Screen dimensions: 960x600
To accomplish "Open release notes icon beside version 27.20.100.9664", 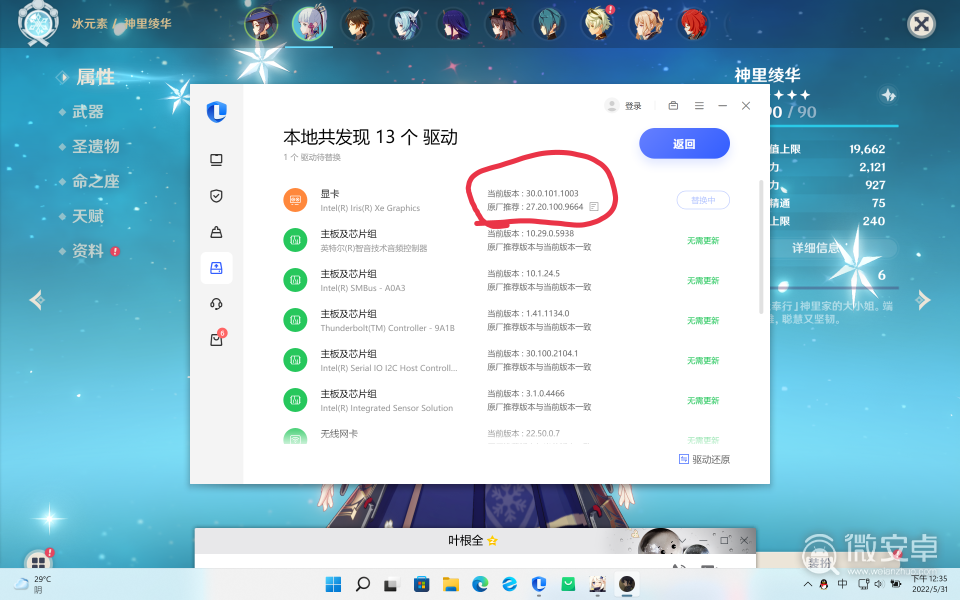I will point(594,207).
